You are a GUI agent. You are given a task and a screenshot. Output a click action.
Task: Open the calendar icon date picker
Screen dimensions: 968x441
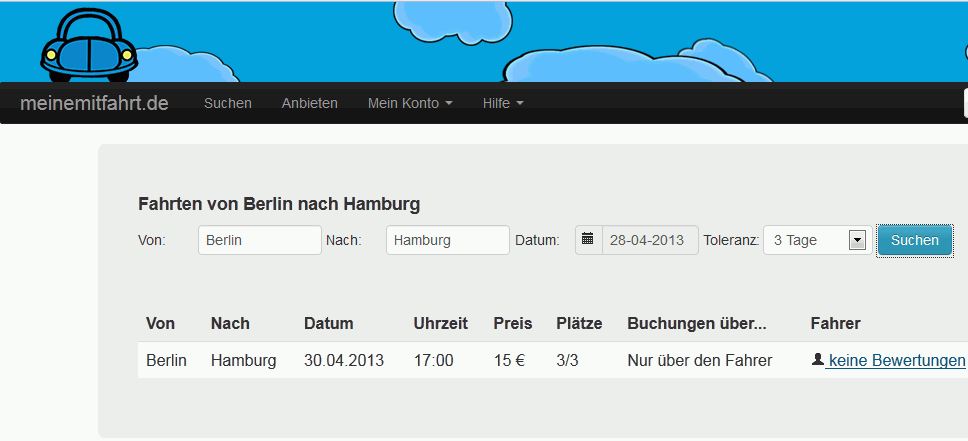(588, 240)
